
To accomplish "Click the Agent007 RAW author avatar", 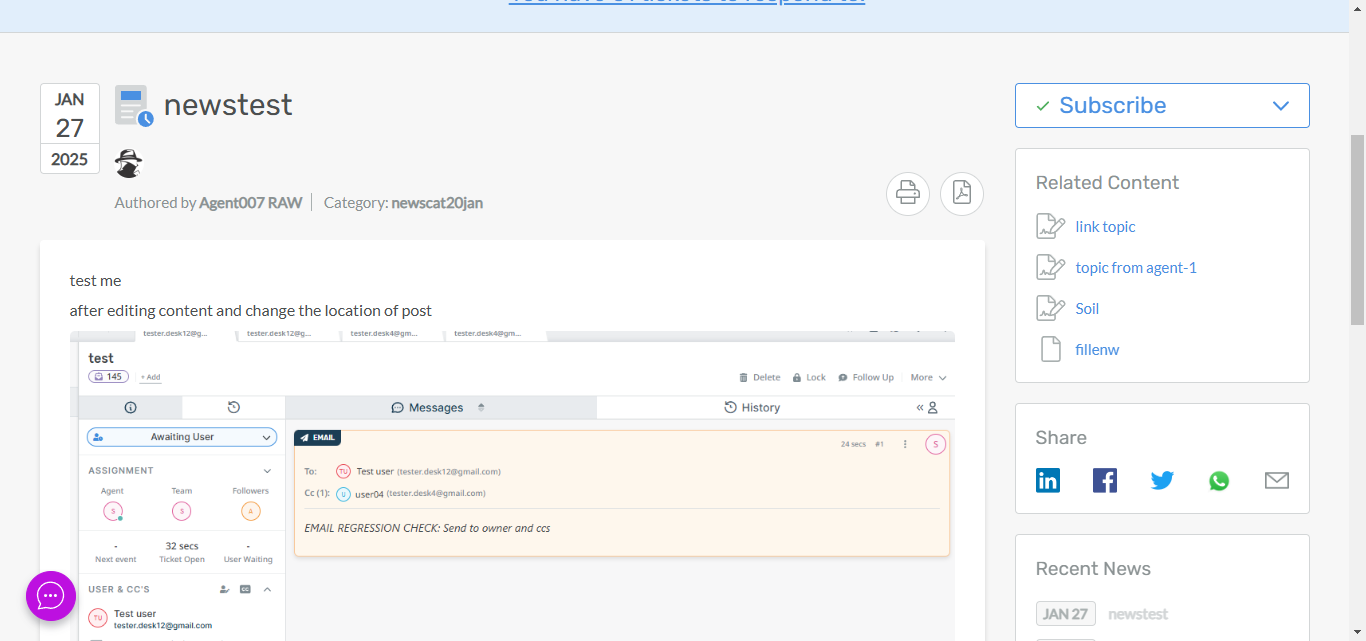I will click(128, 163).
